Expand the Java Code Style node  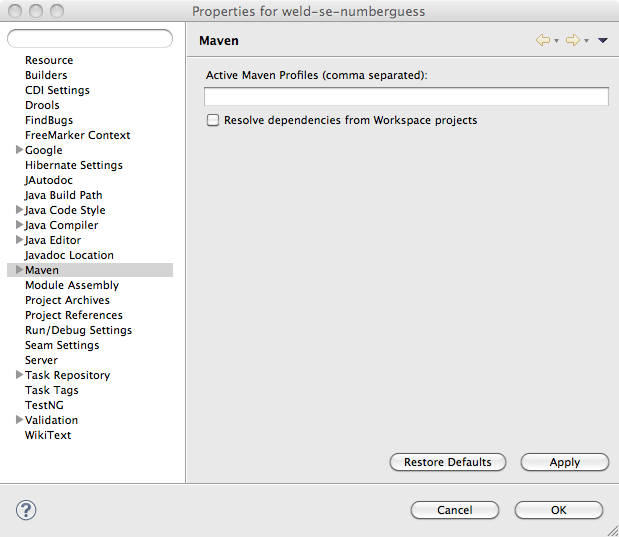19,210
